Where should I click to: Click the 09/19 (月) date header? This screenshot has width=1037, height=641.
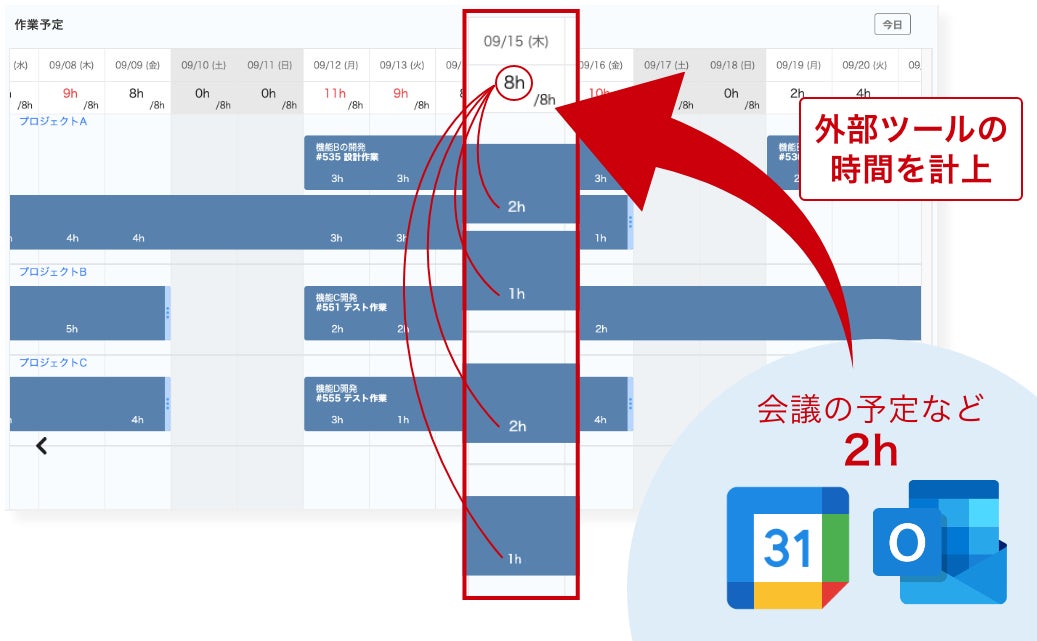(799, 65)
